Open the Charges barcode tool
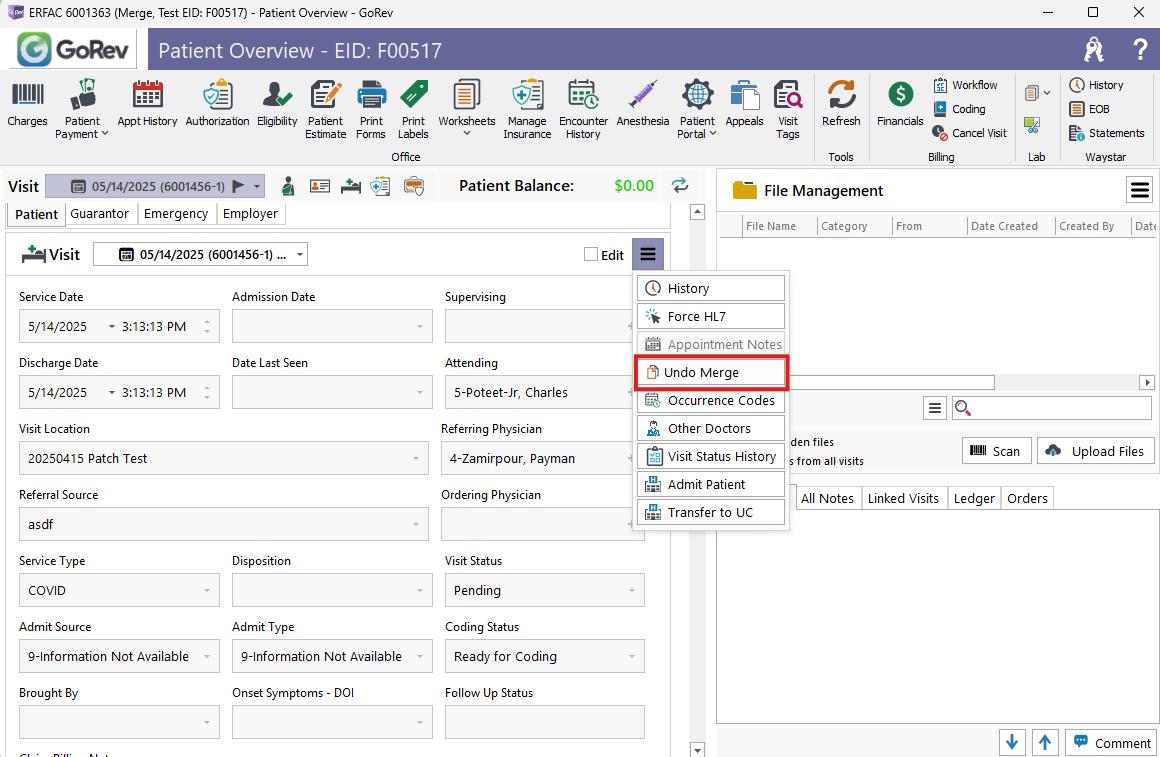Screen dimensions: 1160x757 click(x=27, y=104)
